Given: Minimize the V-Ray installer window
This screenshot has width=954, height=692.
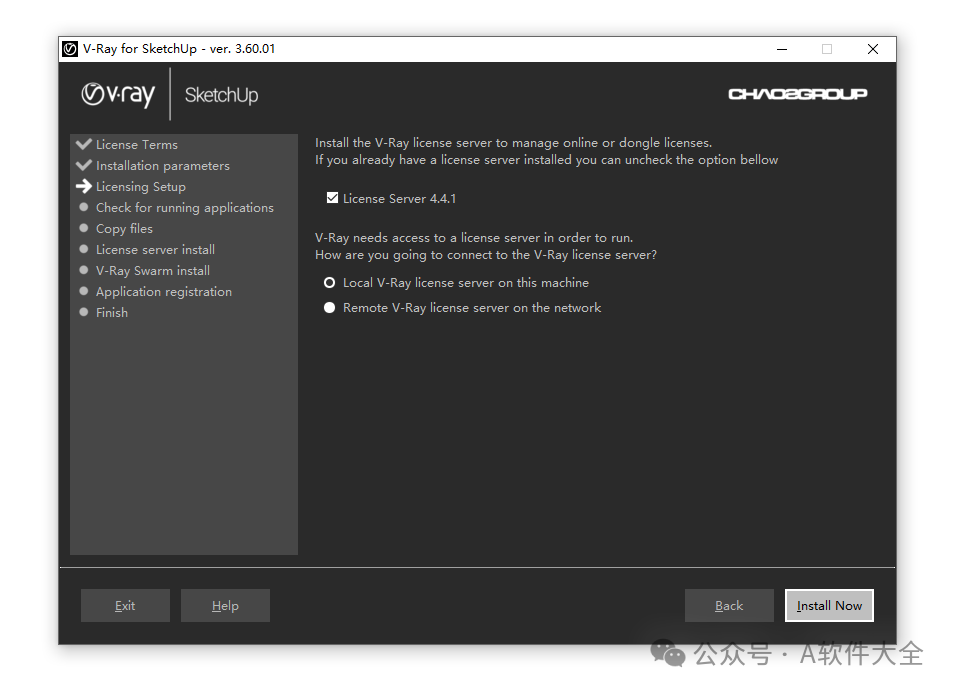Looking at the screenshot, I should (782, 49).
